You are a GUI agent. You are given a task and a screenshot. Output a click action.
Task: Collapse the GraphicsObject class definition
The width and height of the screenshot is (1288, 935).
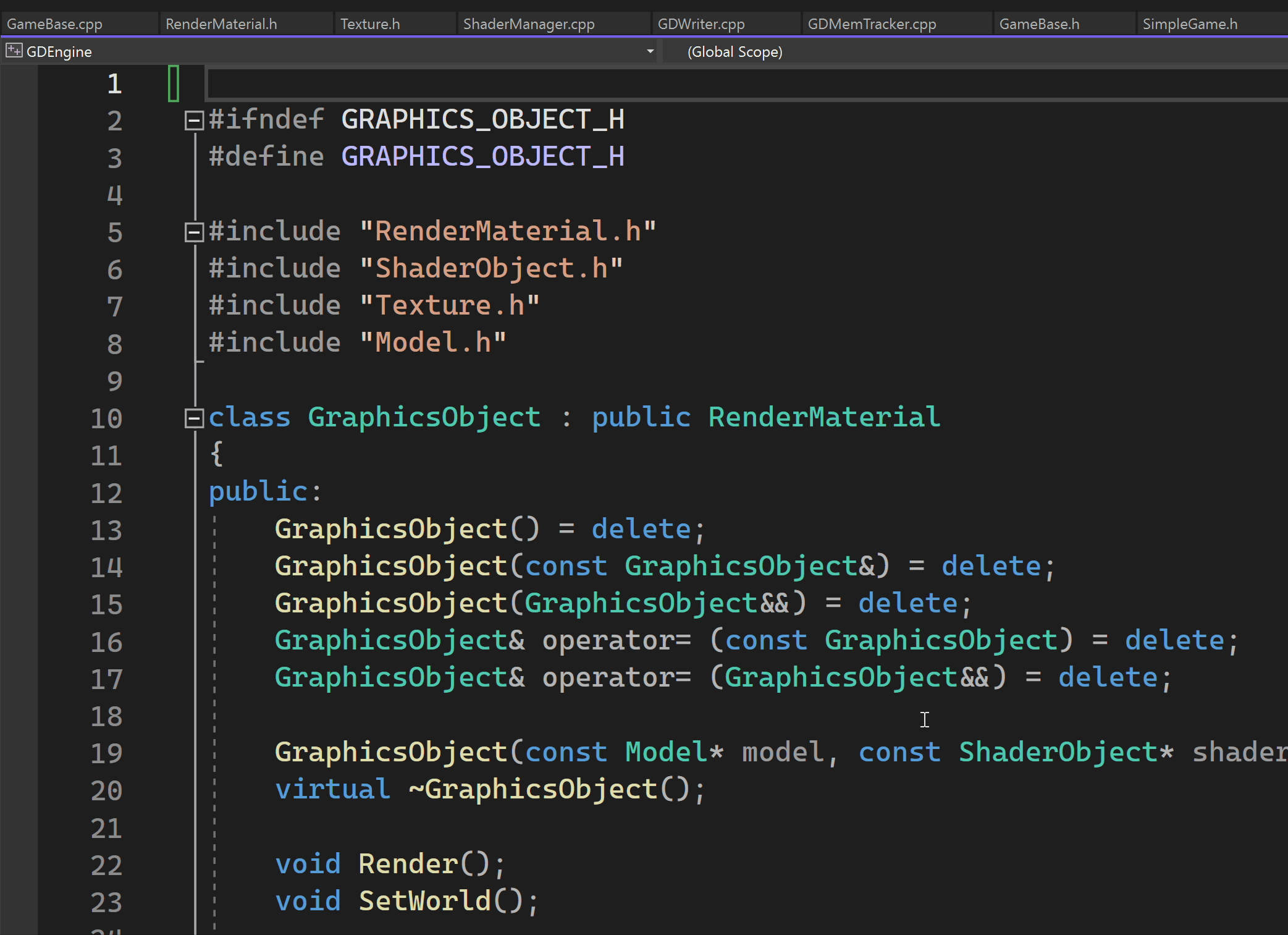194,418
